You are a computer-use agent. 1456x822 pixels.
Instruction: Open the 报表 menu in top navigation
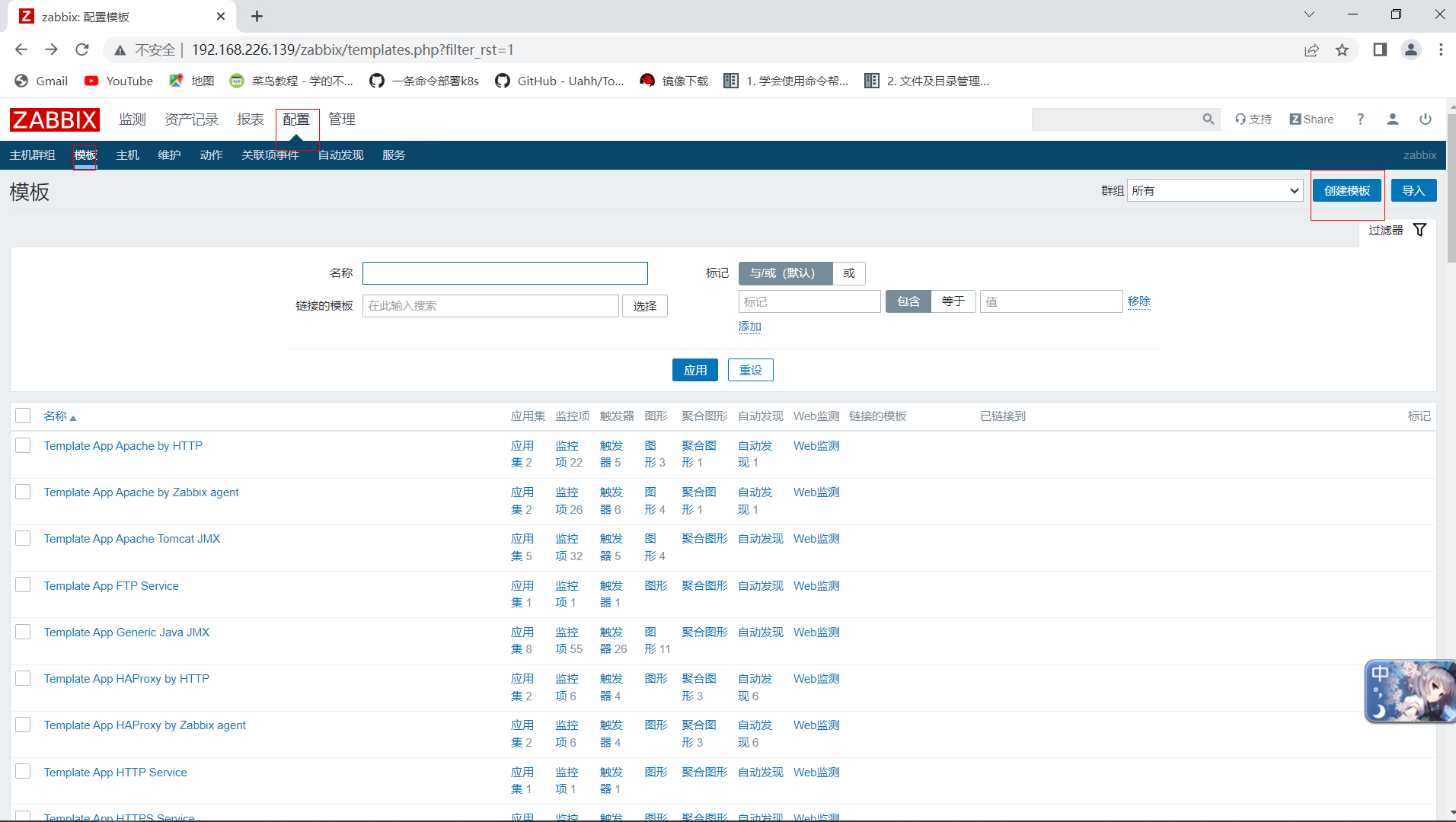tap(250, 119)
